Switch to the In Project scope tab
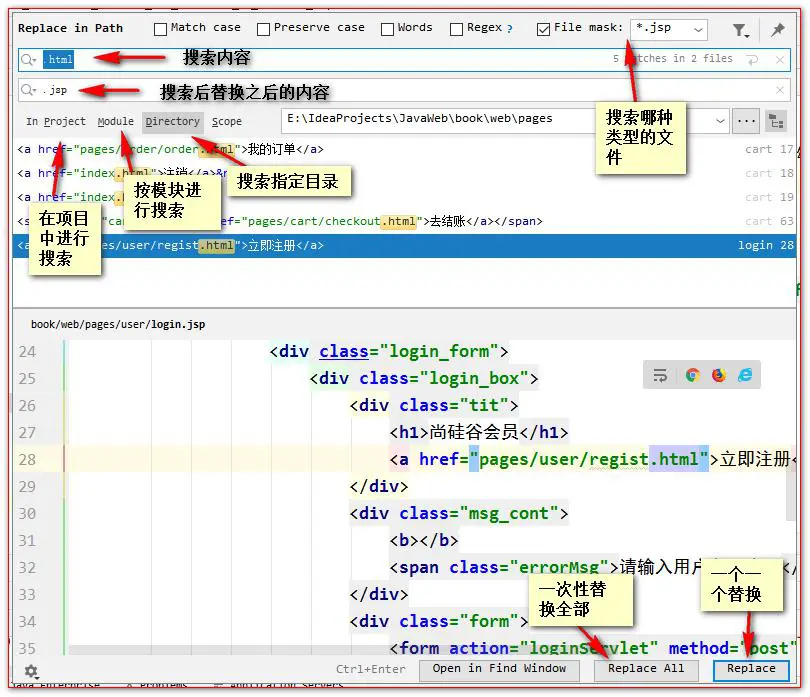810x697 pixels. [x=56, y=122]
